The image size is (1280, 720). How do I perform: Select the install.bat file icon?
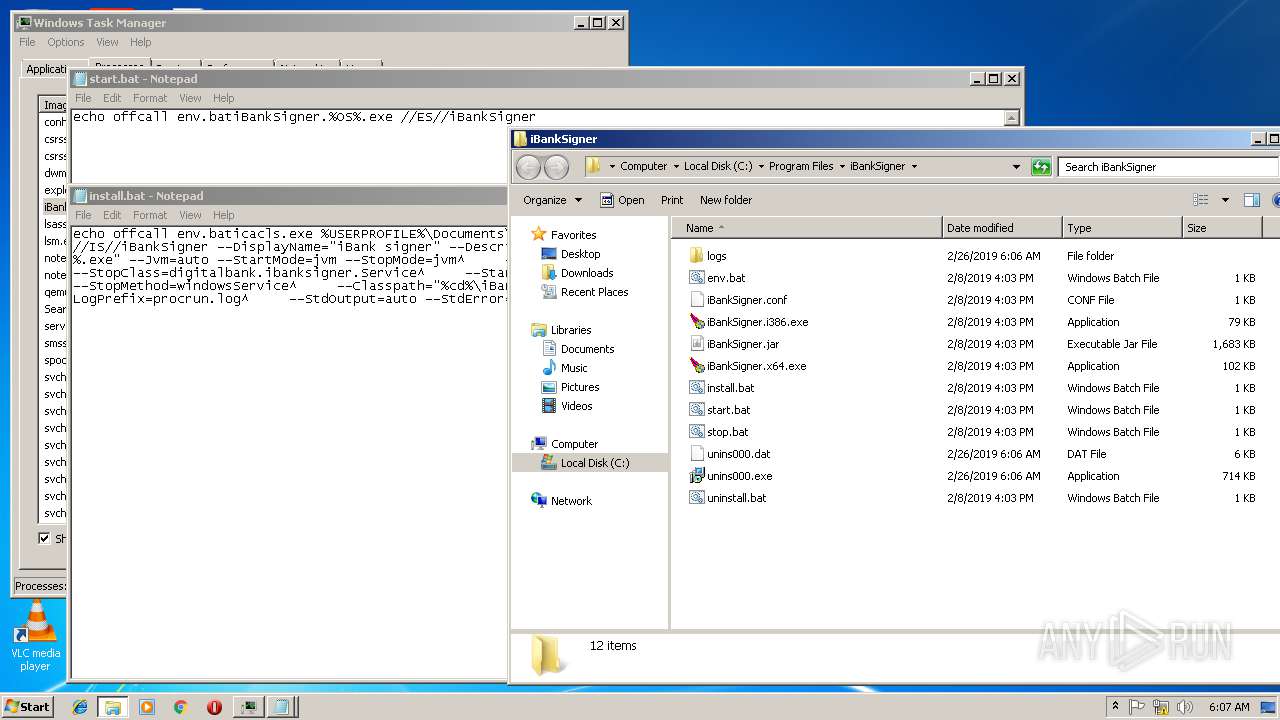point(697,388)
